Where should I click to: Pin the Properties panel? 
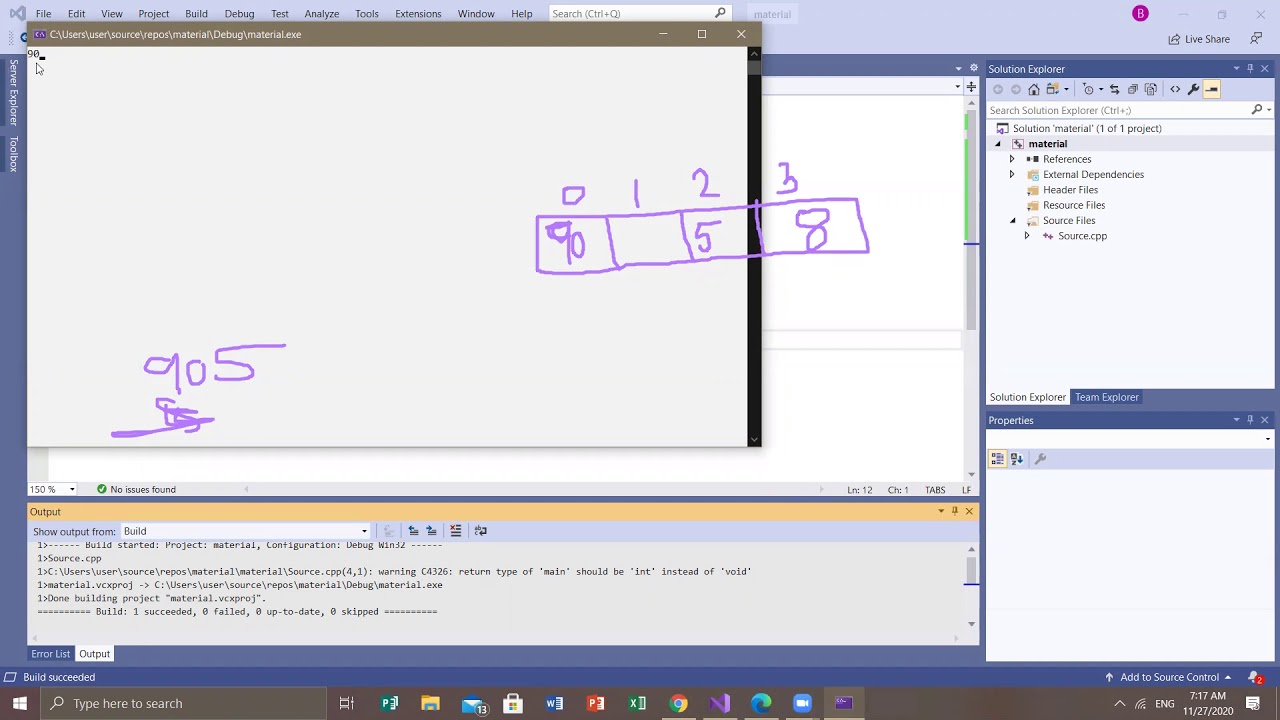(x=1250, y=420)
